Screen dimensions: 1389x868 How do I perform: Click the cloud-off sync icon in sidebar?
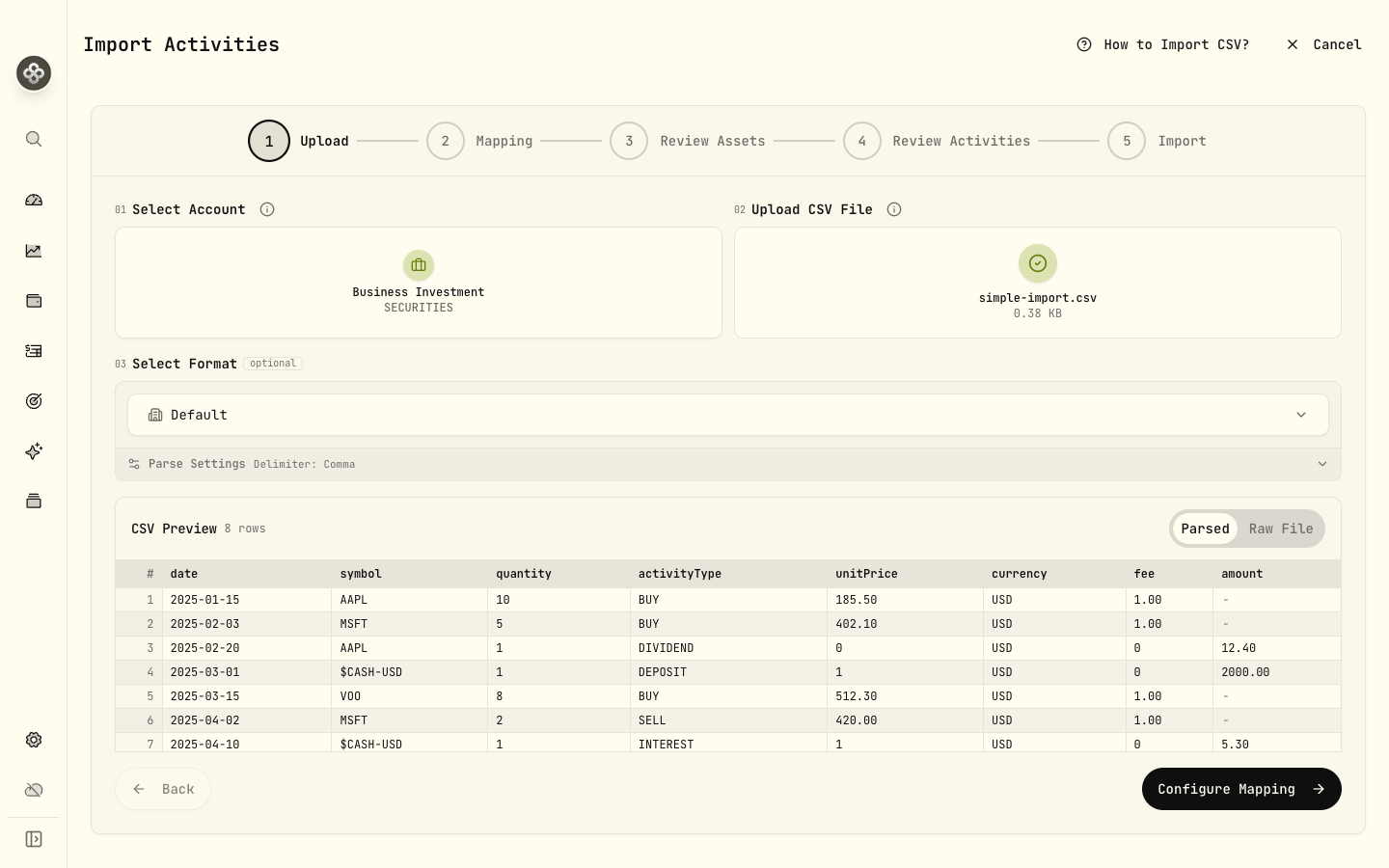(x=34, y=790)
